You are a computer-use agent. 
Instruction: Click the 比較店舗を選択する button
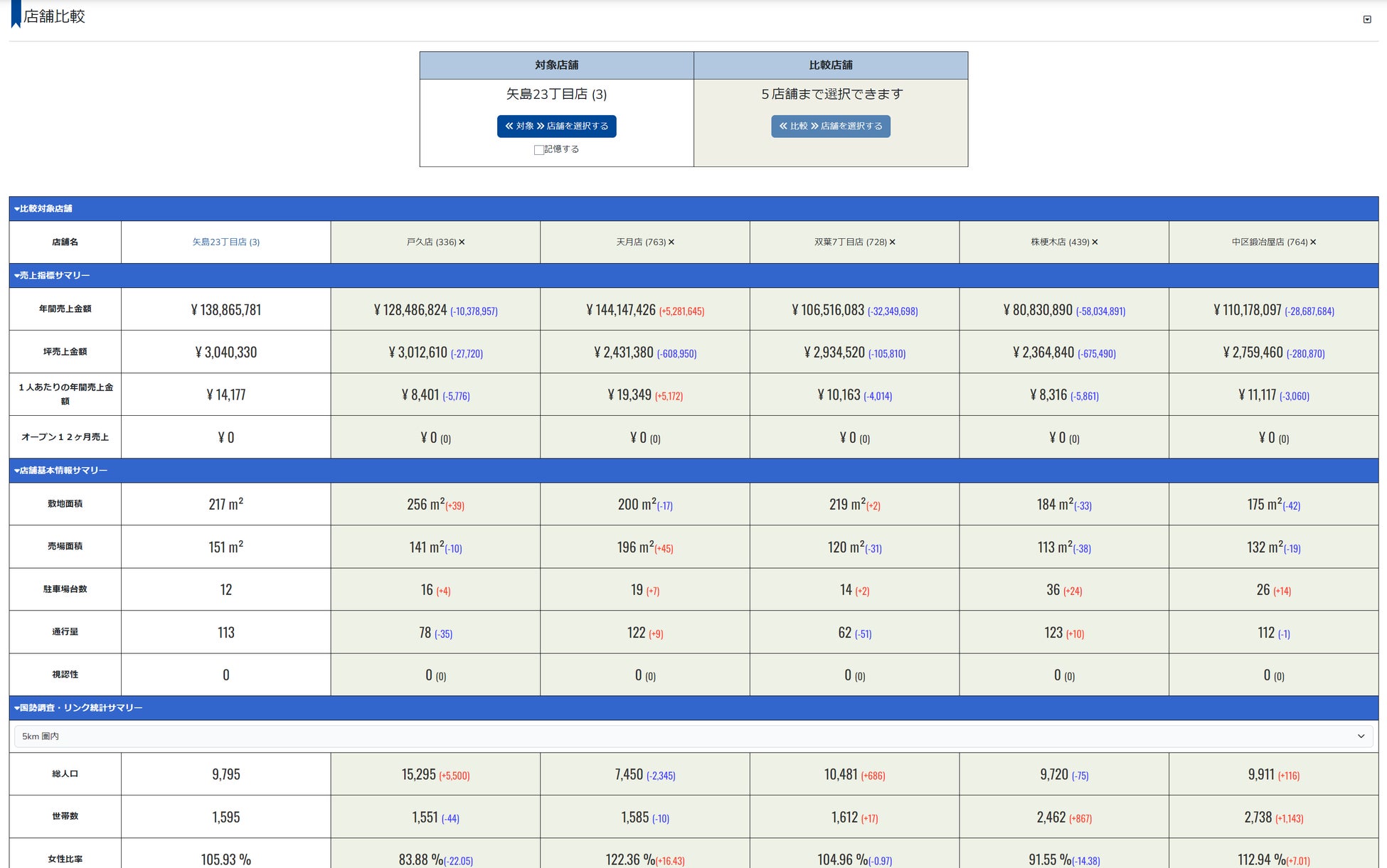[x=830, y=127]
